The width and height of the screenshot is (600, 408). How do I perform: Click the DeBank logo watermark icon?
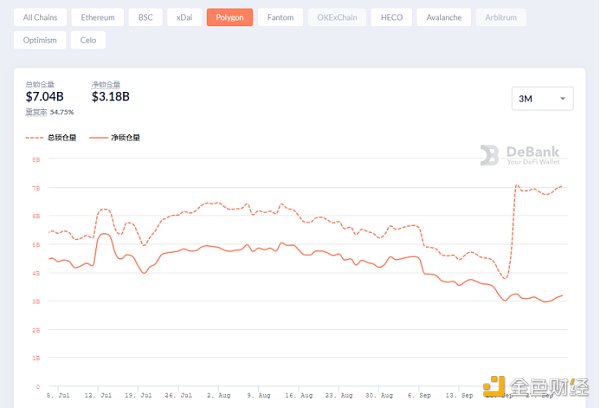pyautogui.click(x=489, y=155)
